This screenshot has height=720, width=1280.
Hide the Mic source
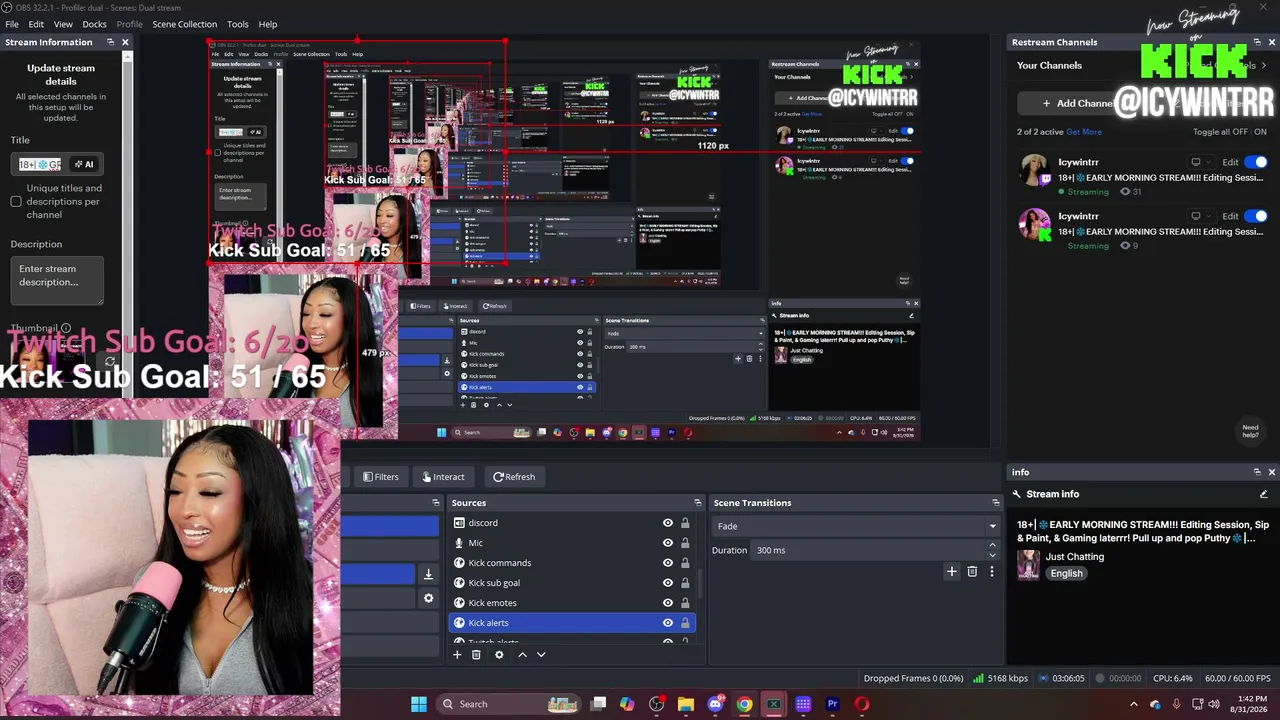[x=668, y=543]
